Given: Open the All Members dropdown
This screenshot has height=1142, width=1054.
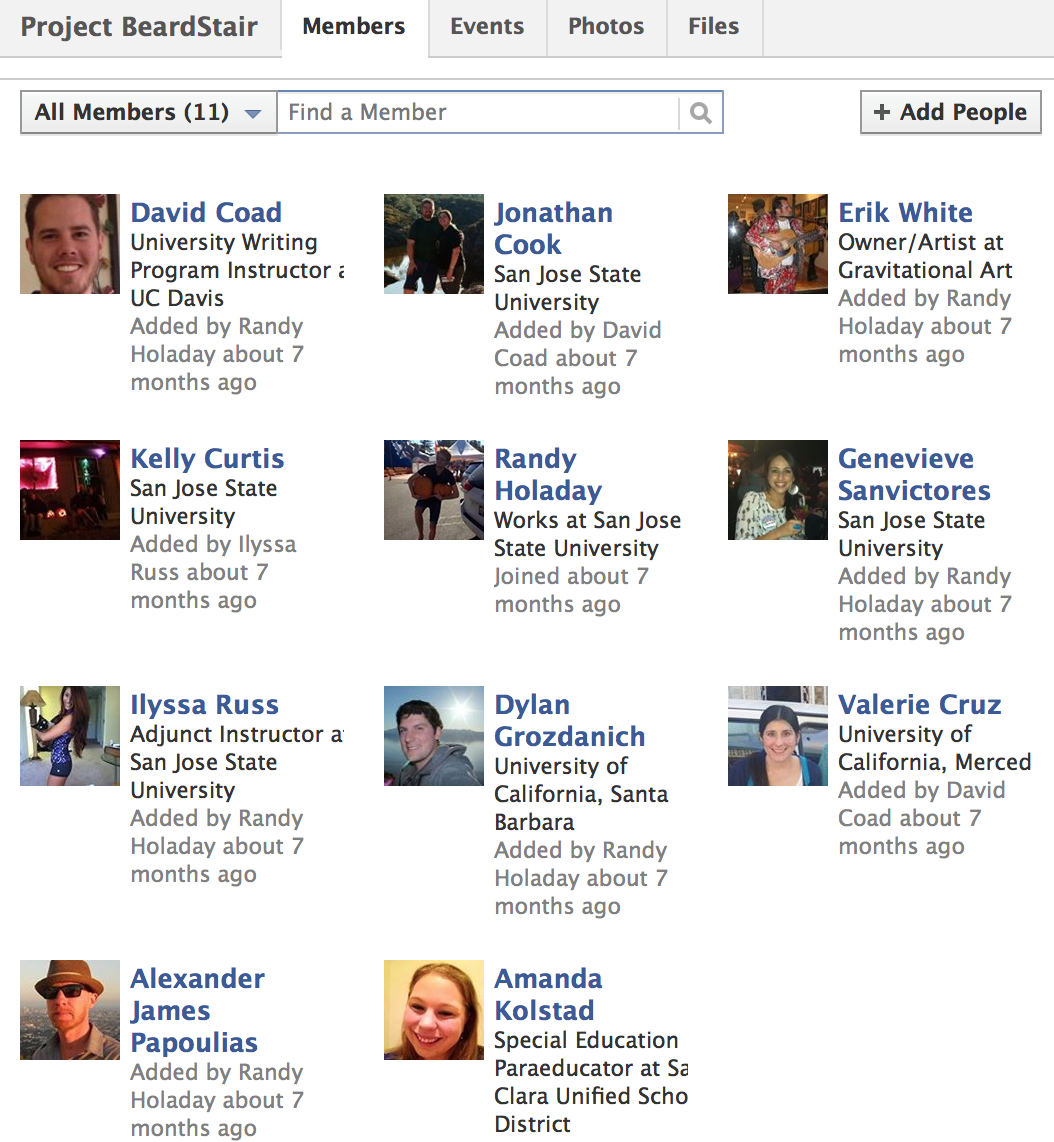Looking at the screenshot, I should 148,113.
